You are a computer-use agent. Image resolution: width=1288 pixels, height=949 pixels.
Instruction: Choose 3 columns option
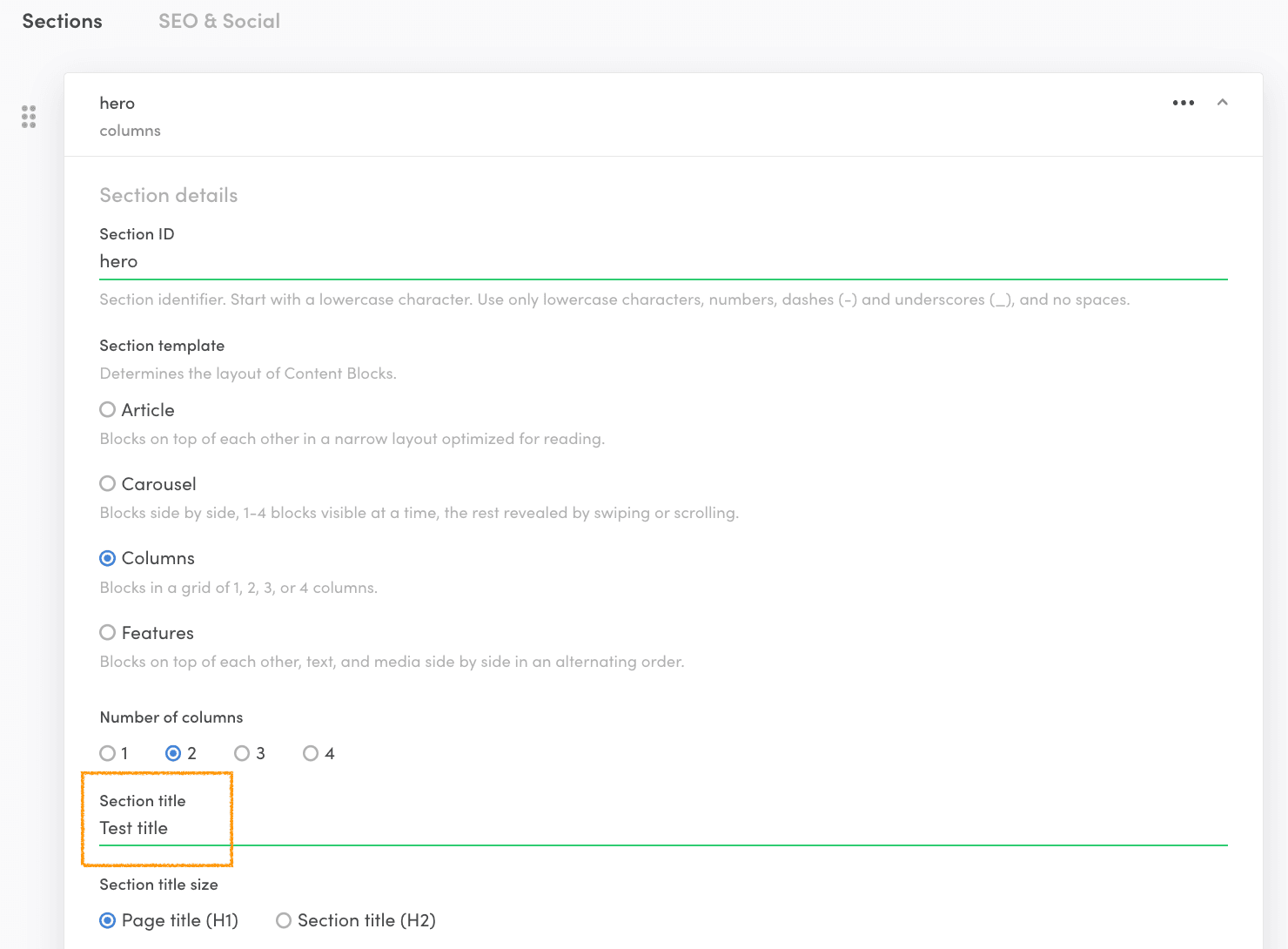242,754
